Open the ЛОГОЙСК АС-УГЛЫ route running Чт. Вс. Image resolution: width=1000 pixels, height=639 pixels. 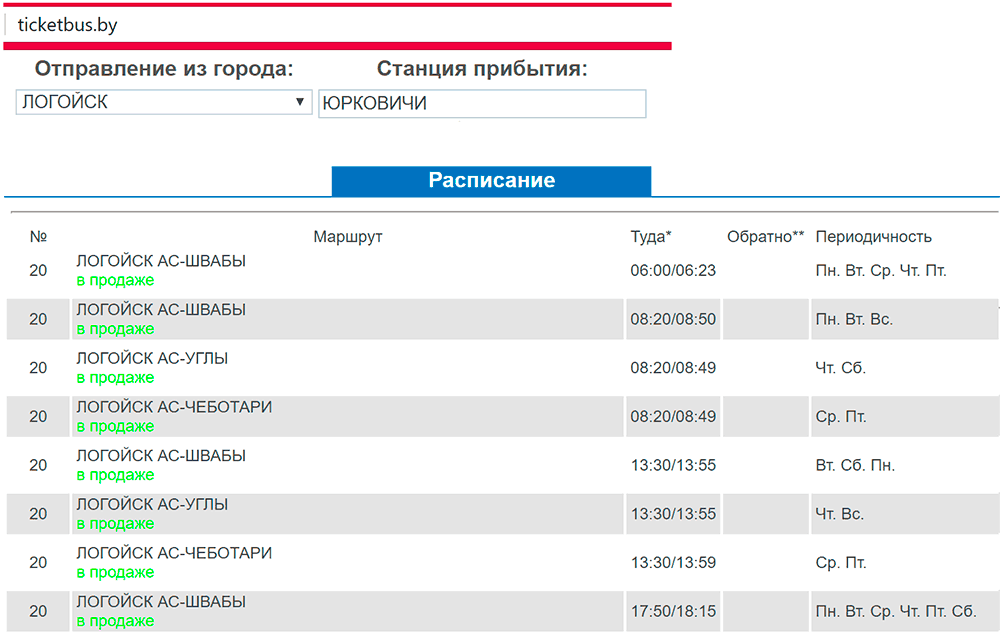click(x=152, y=505)
